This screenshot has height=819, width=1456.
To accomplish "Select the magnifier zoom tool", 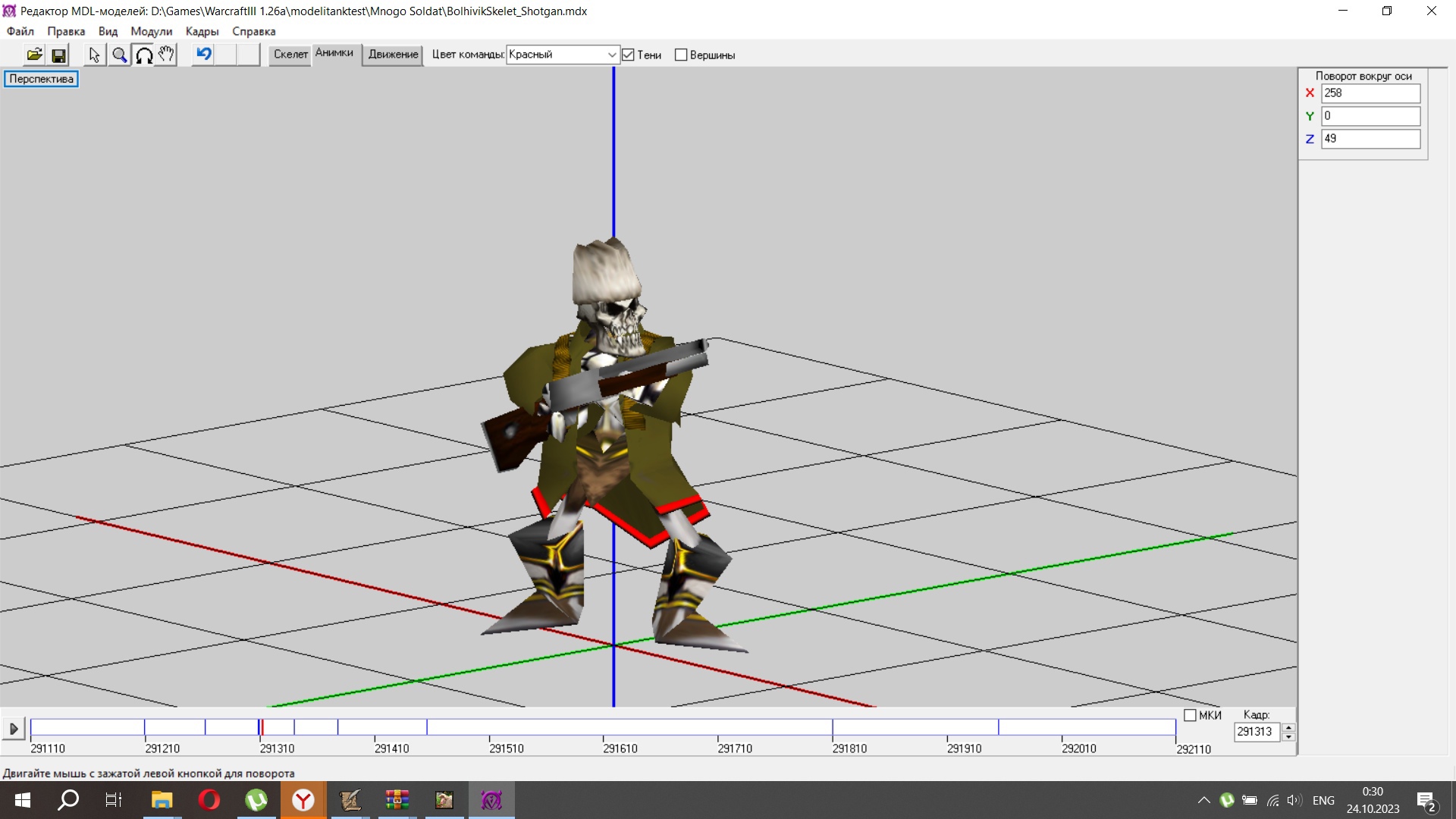I will [x=119, y=55].
